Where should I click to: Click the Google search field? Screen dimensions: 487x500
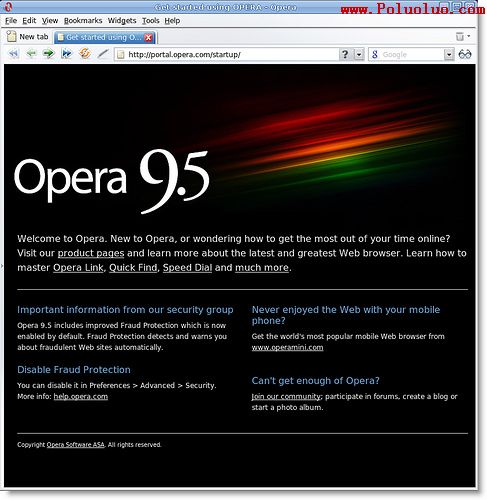(412, 54)
